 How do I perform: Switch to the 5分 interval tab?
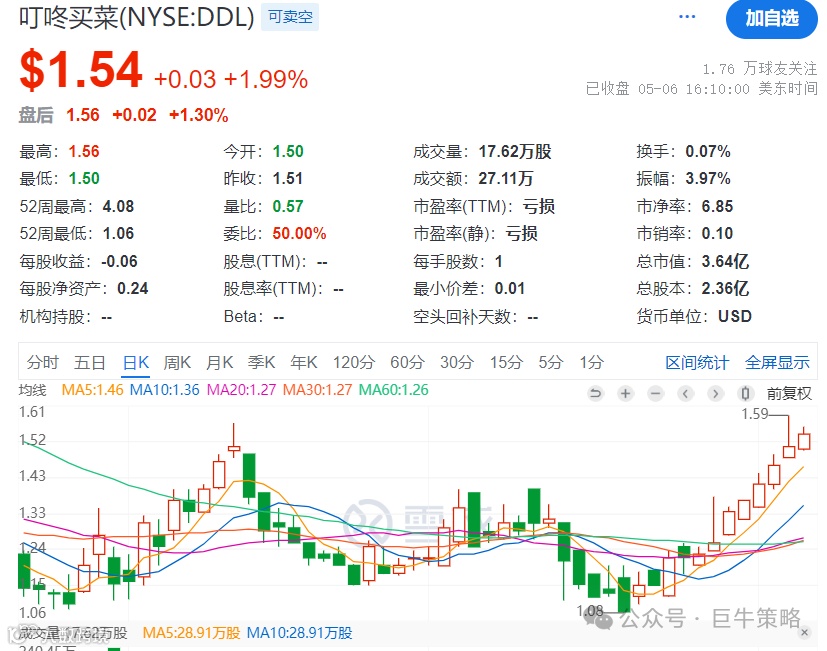point(551,362)
